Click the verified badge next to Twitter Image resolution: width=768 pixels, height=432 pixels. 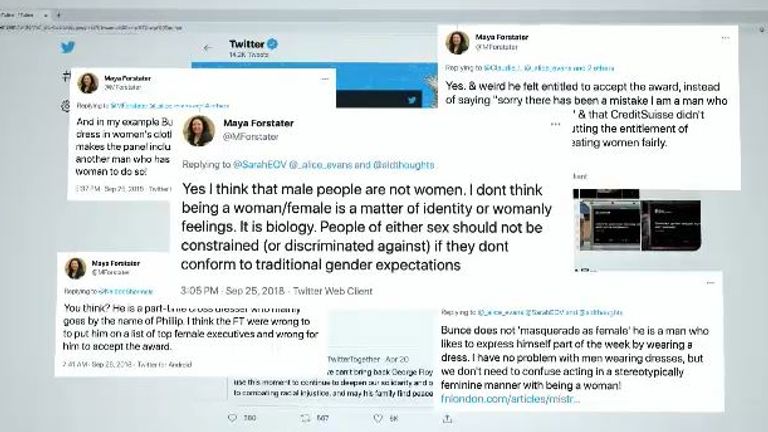click(x=272, y=44)
